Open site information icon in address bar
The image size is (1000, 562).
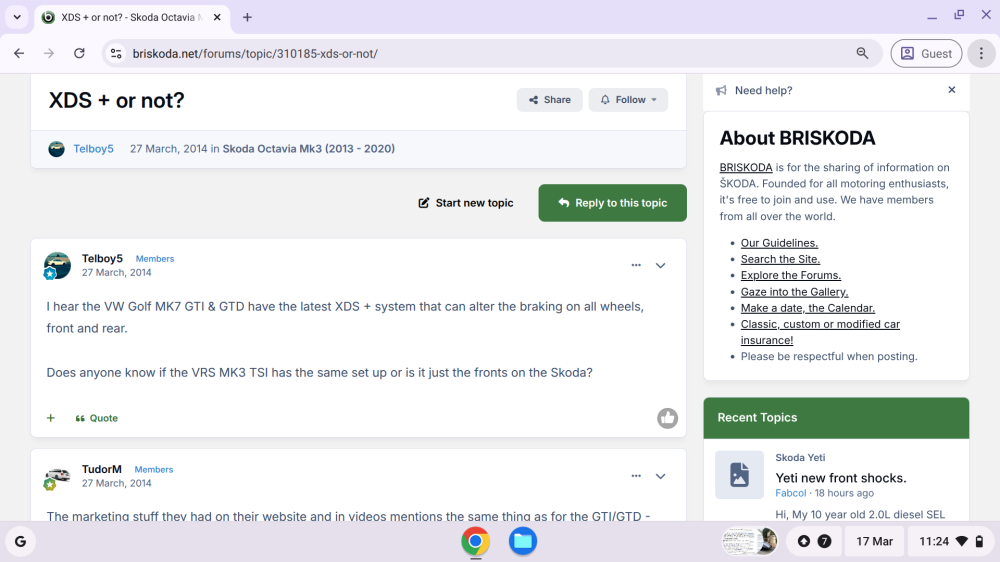(x=116, y=54)
